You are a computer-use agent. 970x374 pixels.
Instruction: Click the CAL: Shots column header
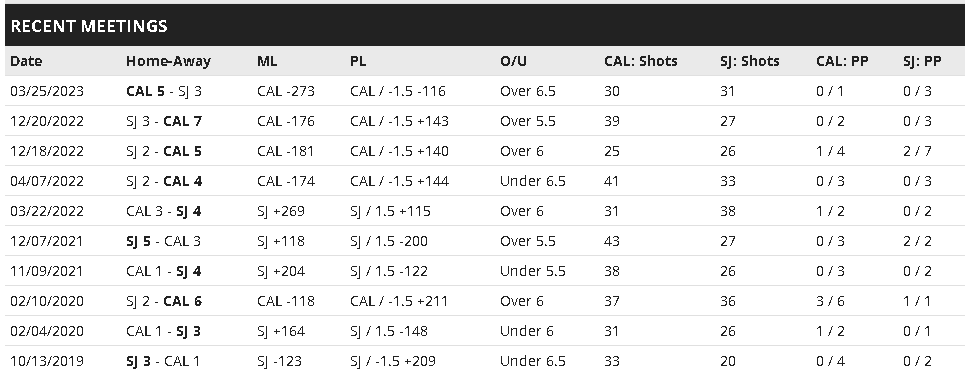641,61
